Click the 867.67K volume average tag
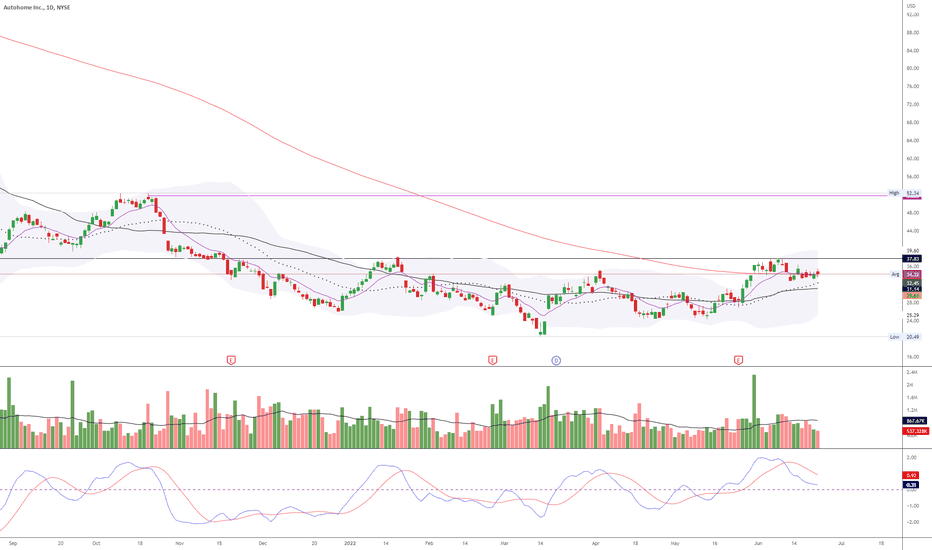The image size is (932, 550). 915,420
